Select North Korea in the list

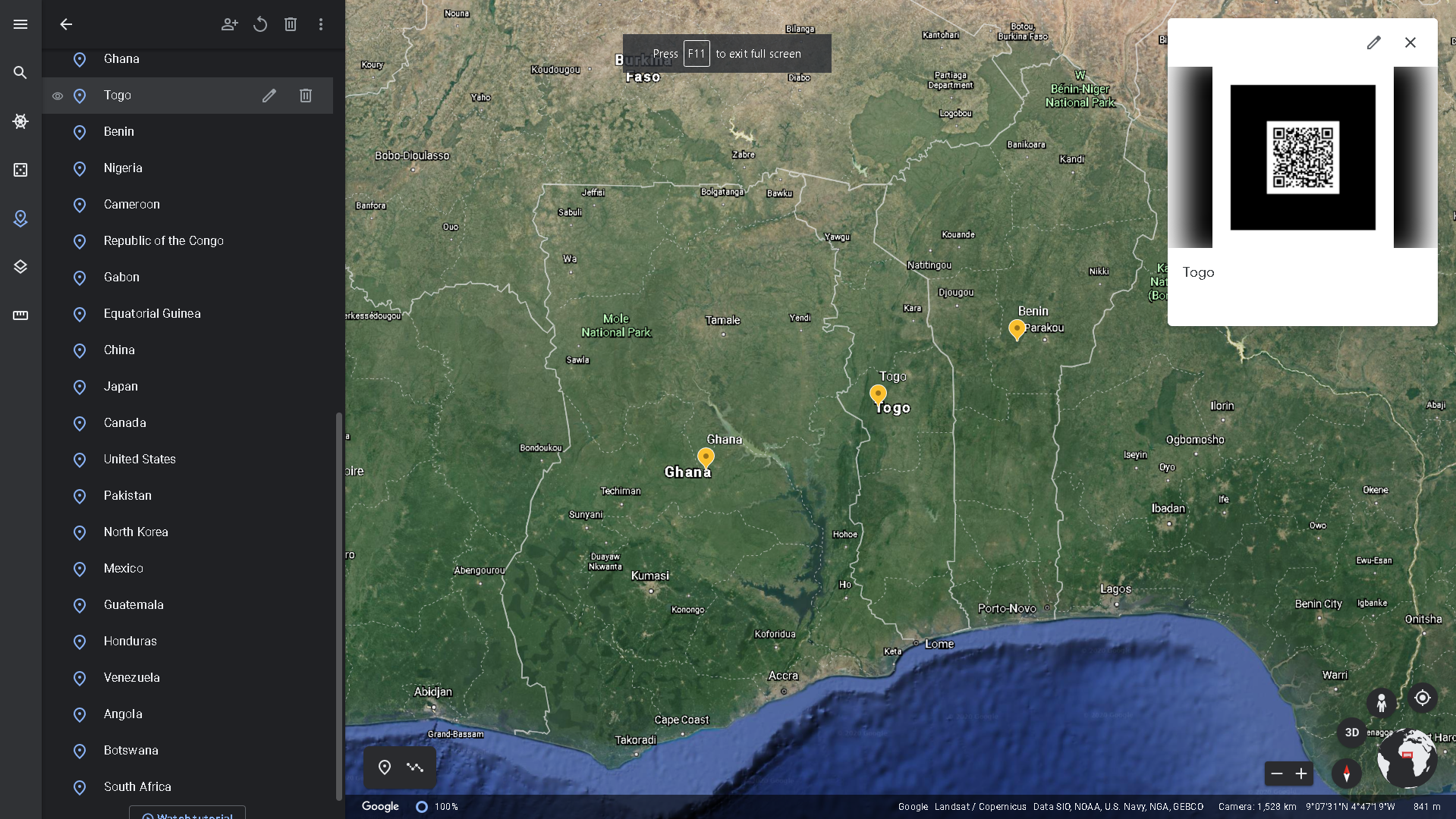tap(187, 532)
